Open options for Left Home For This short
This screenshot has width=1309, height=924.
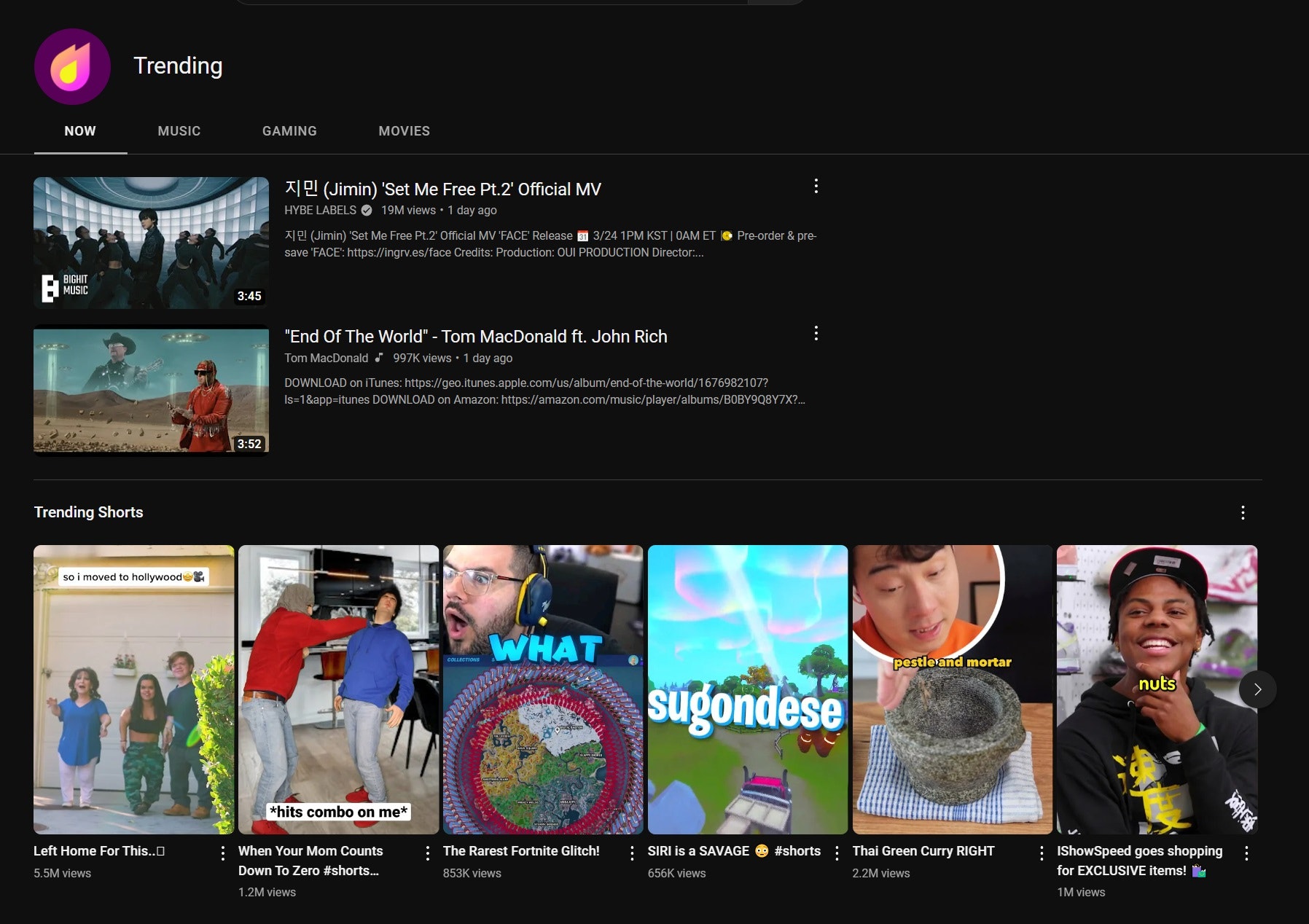[x=222, y=853]
